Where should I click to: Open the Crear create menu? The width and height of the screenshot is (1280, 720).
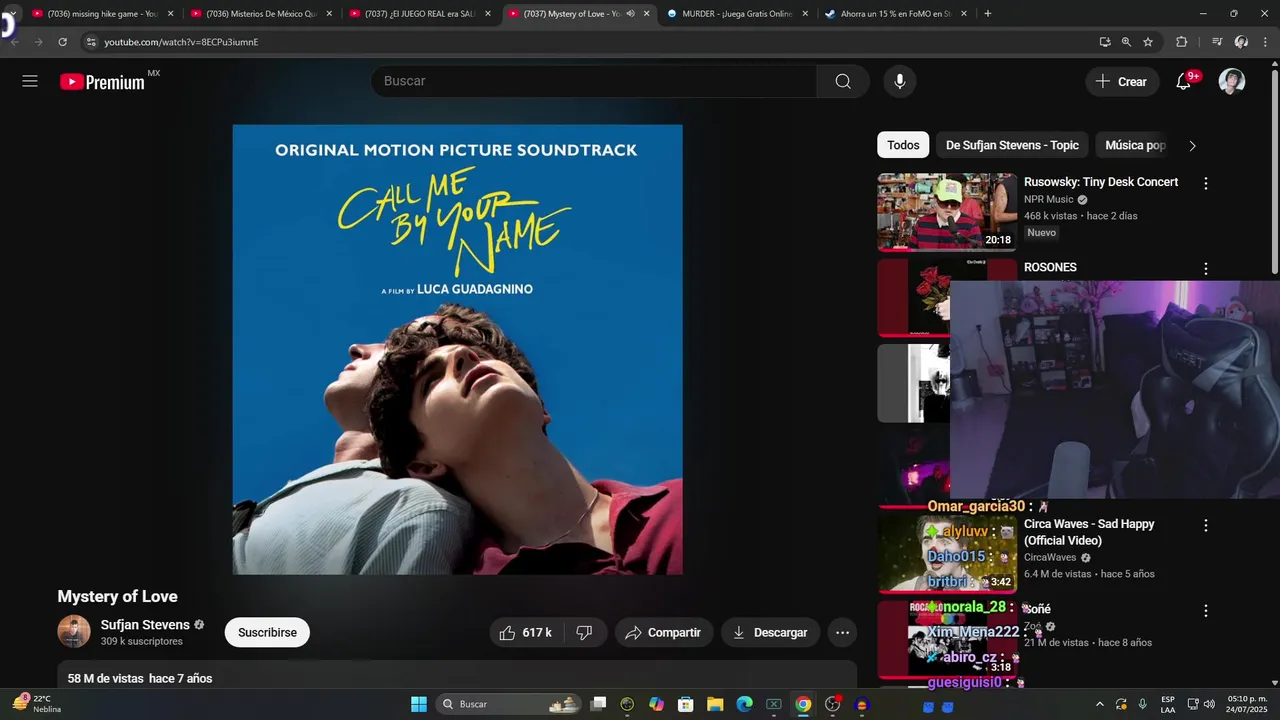point(1122,81)
